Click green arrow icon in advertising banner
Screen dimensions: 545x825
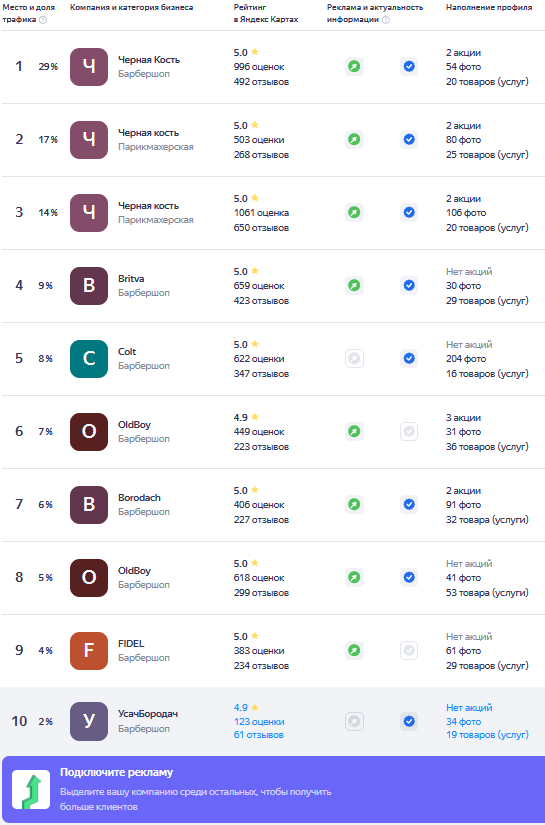click(31, 790)
